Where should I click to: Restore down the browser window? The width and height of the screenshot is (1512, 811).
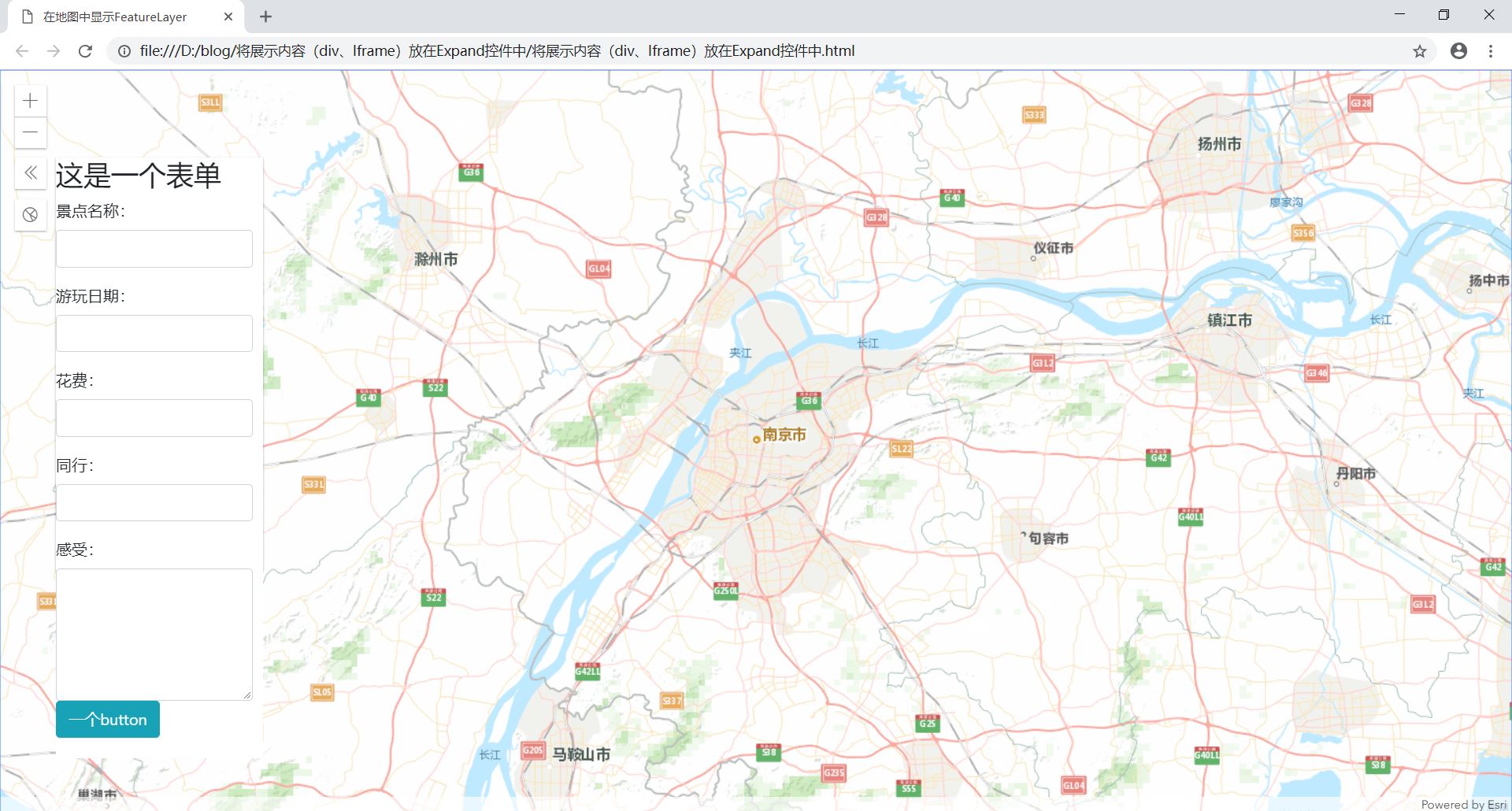tap(1443, 14)
